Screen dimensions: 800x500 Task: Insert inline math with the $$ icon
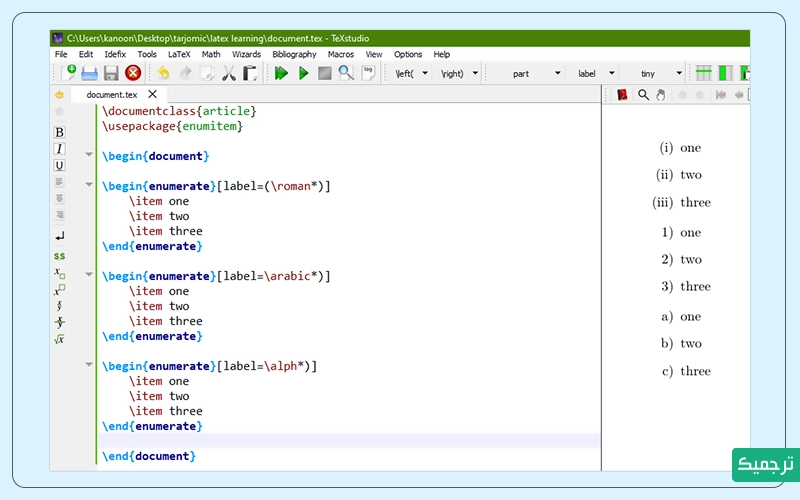coord(59,256)
